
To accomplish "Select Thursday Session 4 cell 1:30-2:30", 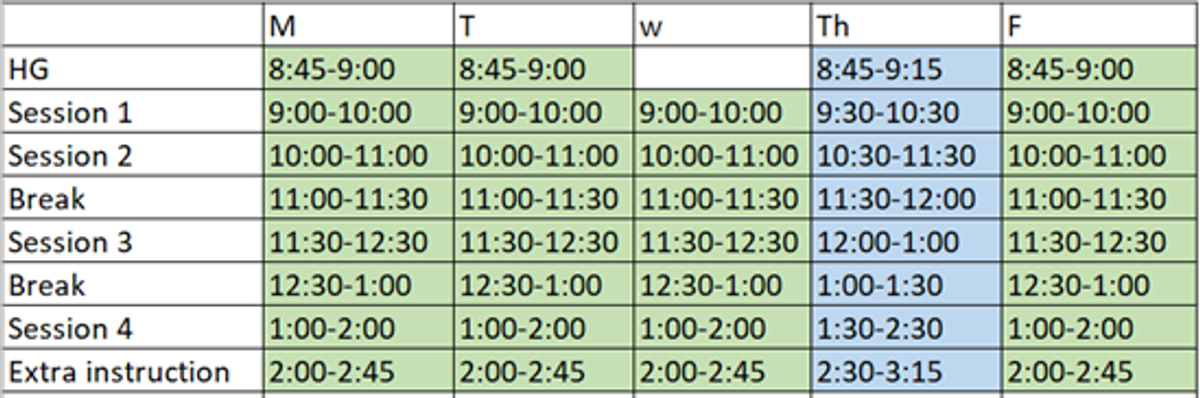I will coord(906,329).
